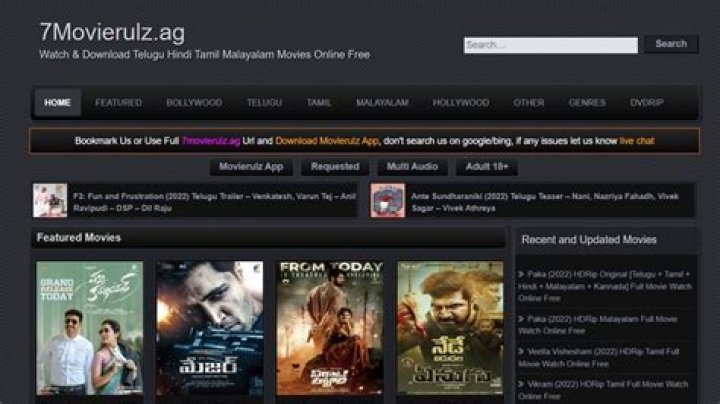Open the TELUGU movies menu

click(264, 103)
